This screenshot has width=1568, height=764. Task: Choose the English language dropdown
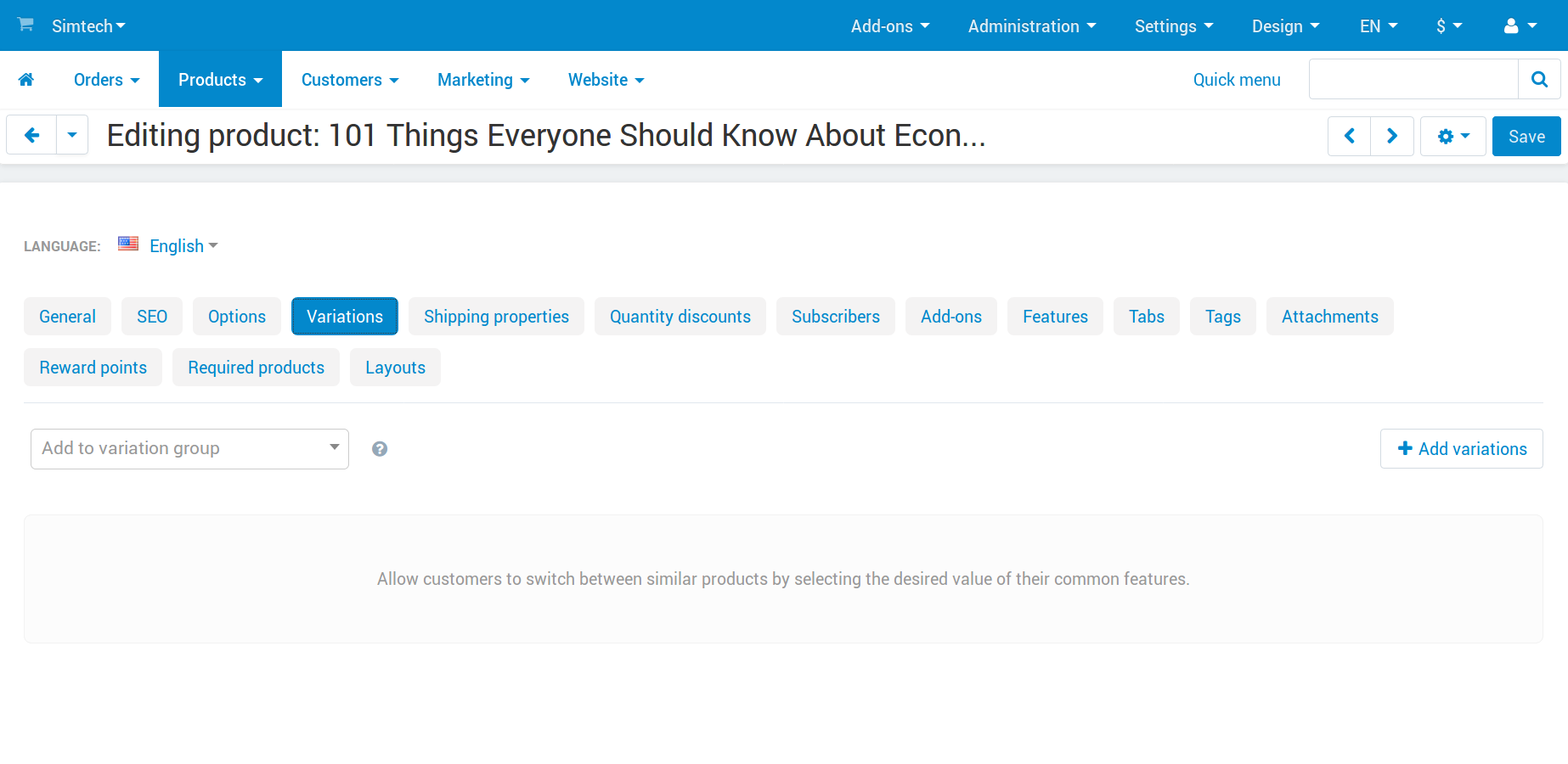(x=183, y=246)
